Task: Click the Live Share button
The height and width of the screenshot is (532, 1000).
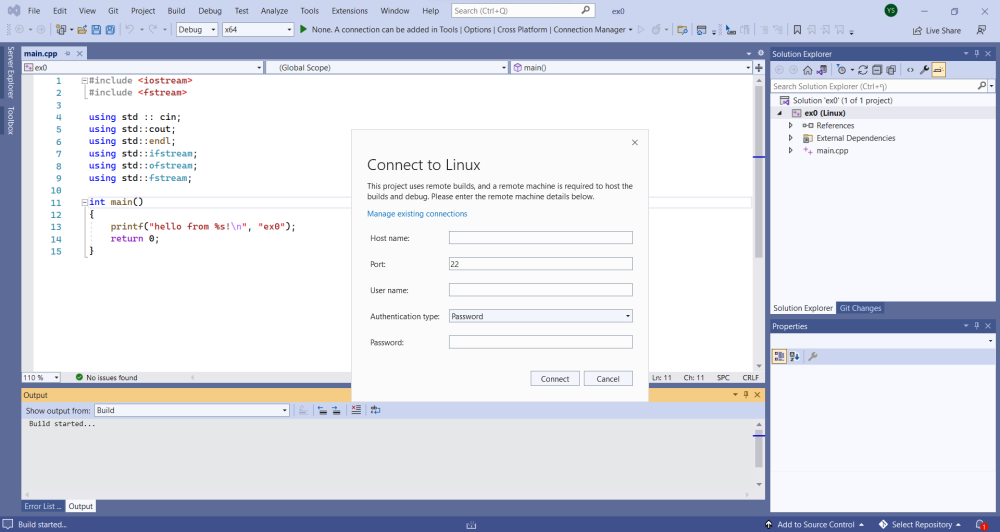Action: point(936,30)
